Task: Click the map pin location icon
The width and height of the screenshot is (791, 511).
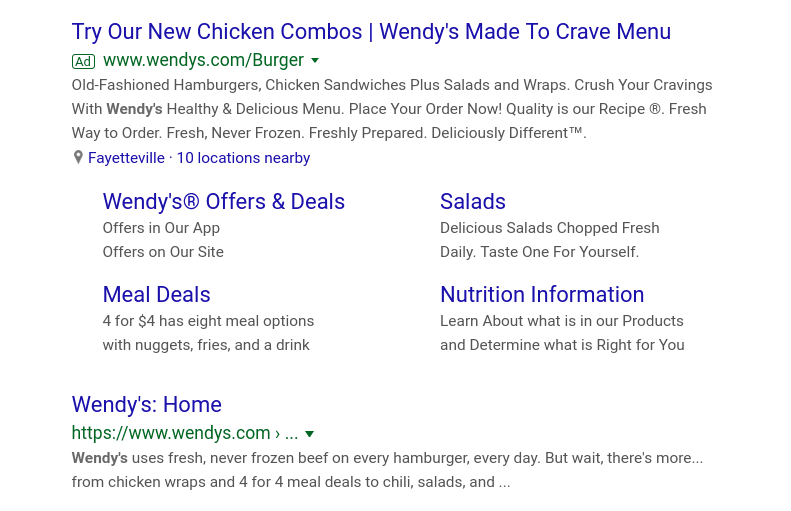Action: [78, 157]
